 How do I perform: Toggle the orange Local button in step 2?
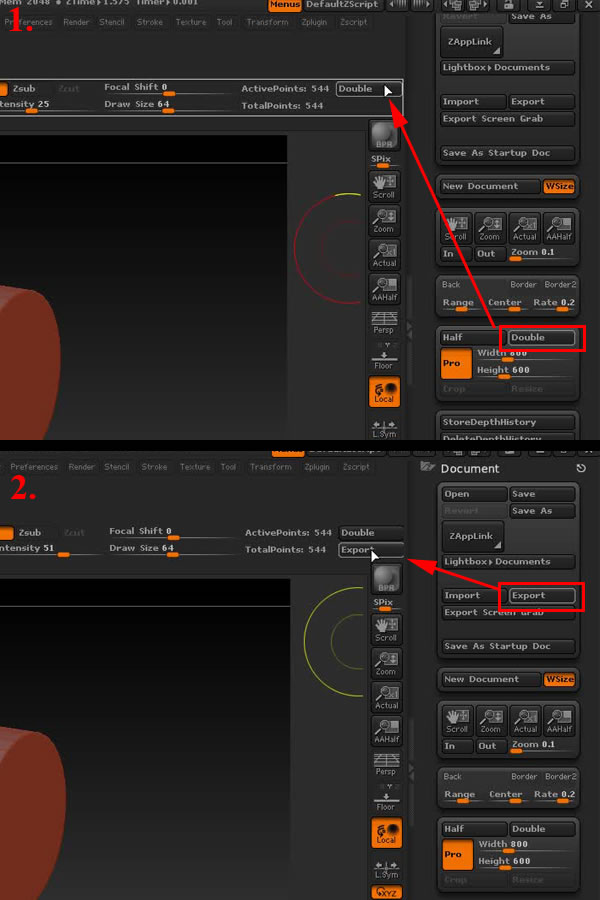coord(386,833)
